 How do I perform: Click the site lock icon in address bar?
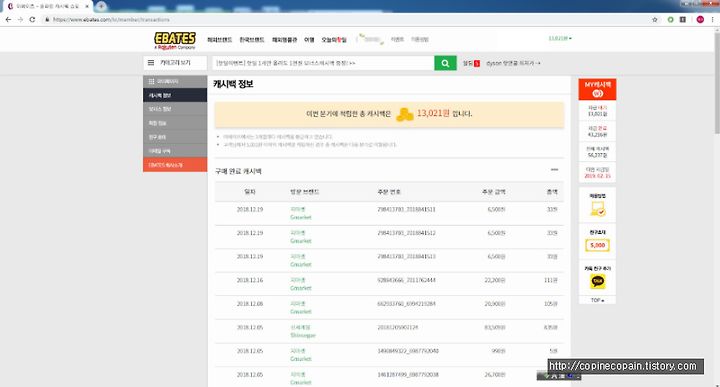click(x=47, y=19)
